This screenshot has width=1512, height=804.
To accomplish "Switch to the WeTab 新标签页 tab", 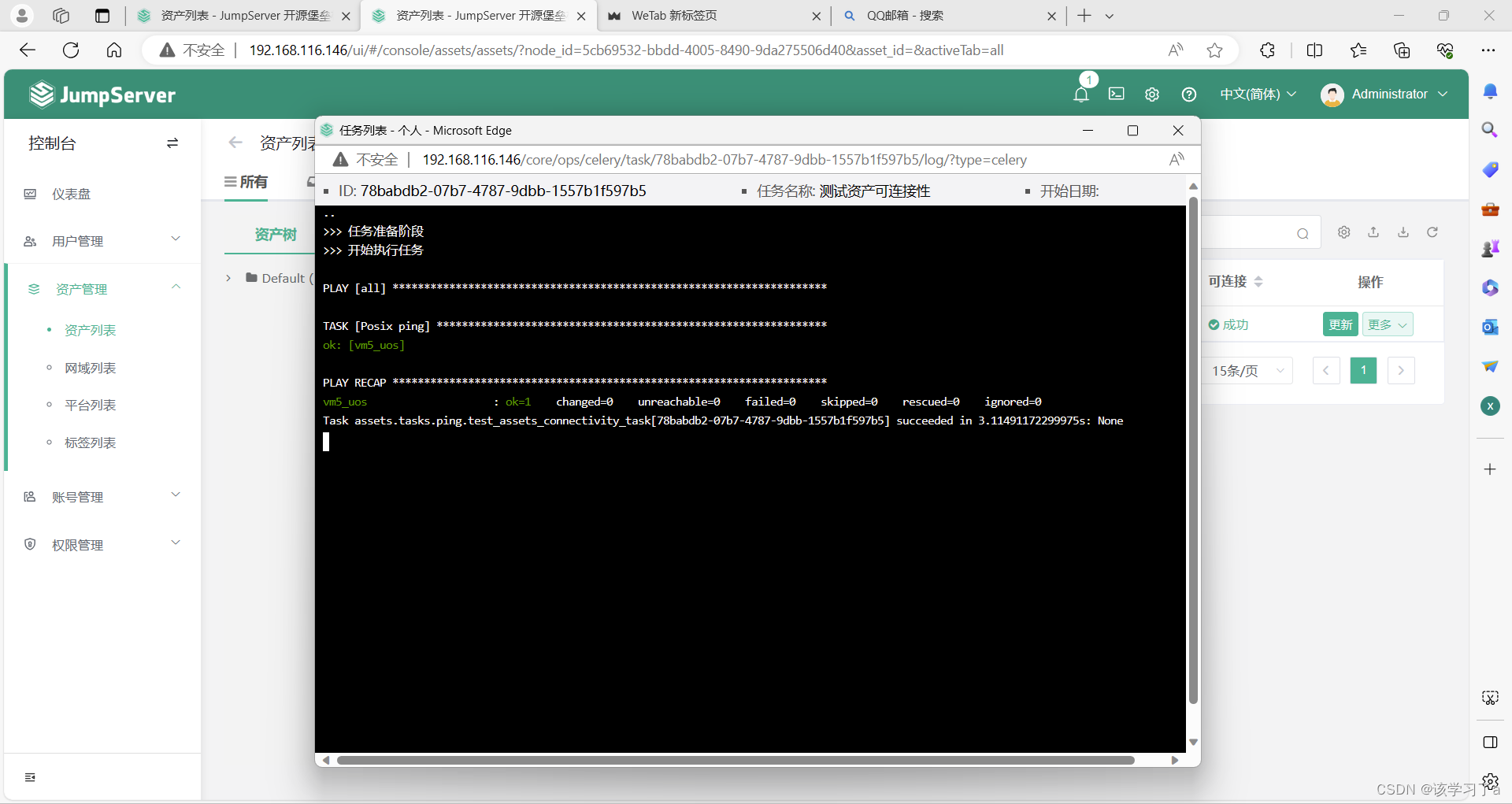I will pyautogui.click(x=713, y=16).
